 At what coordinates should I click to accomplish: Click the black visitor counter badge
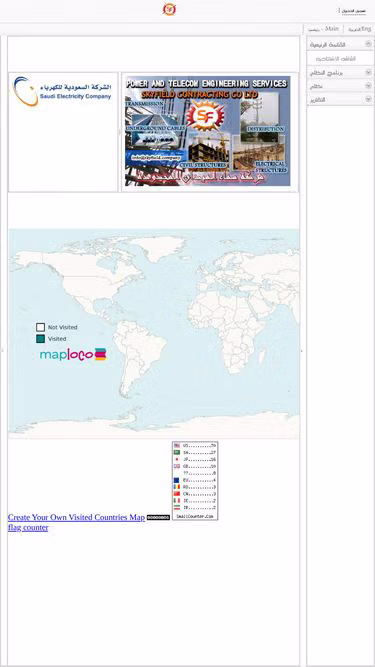pyautogui.click(x=159, y=518)
